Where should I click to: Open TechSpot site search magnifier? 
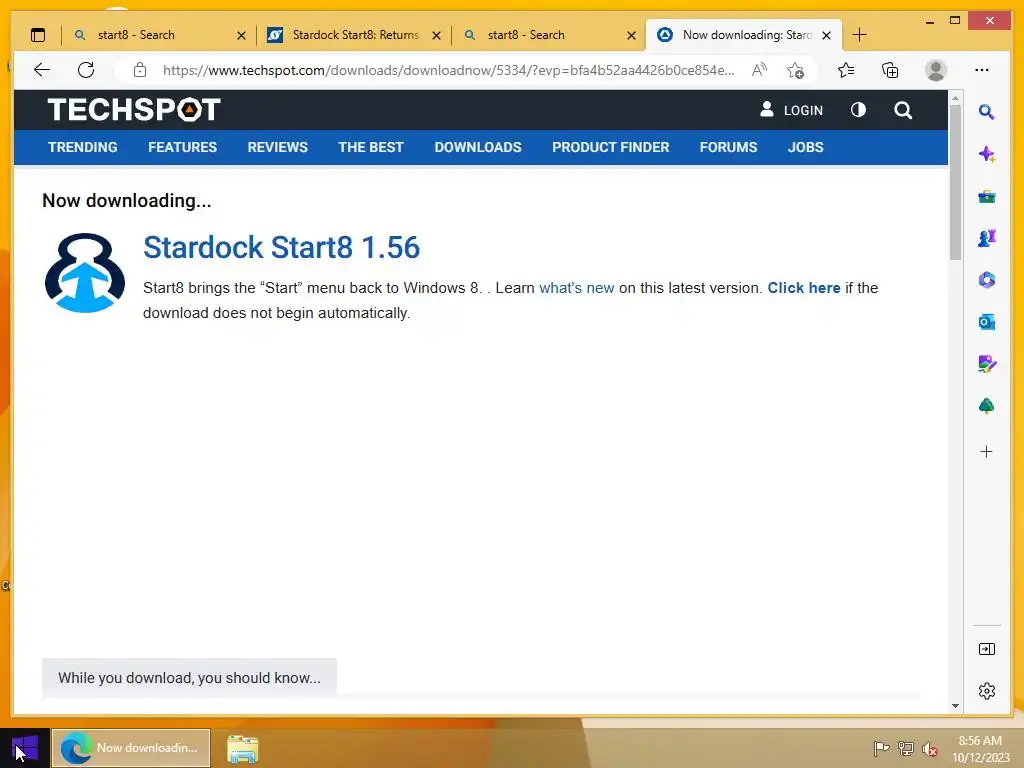coord(903,110)
